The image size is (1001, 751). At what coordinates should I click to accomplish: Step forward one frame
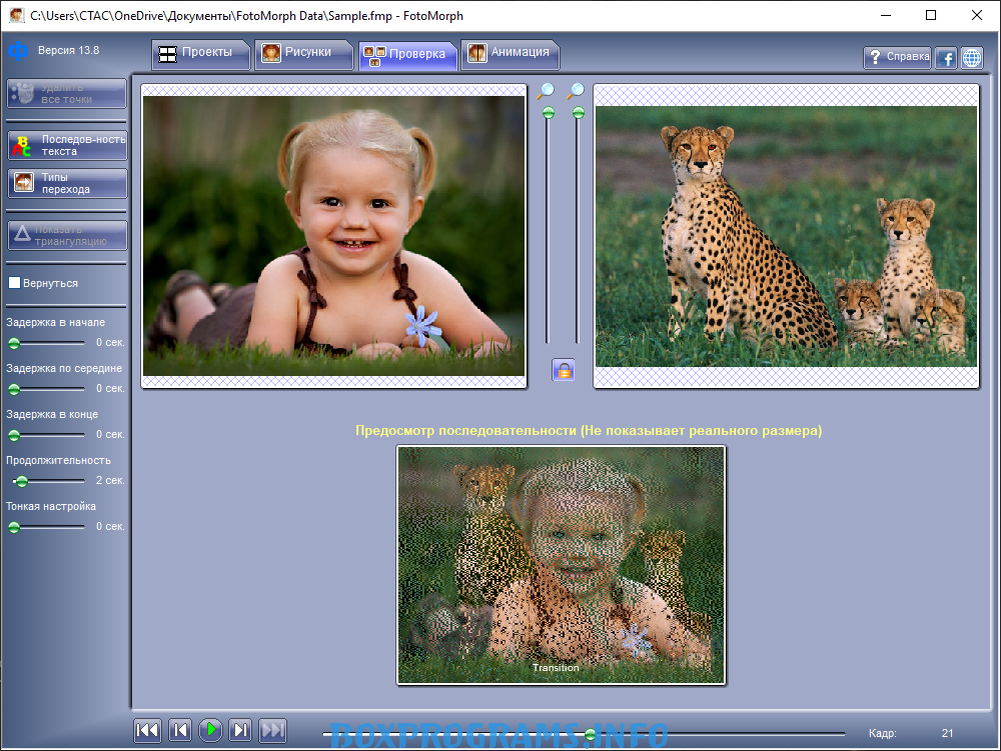(x=241, y=730)
